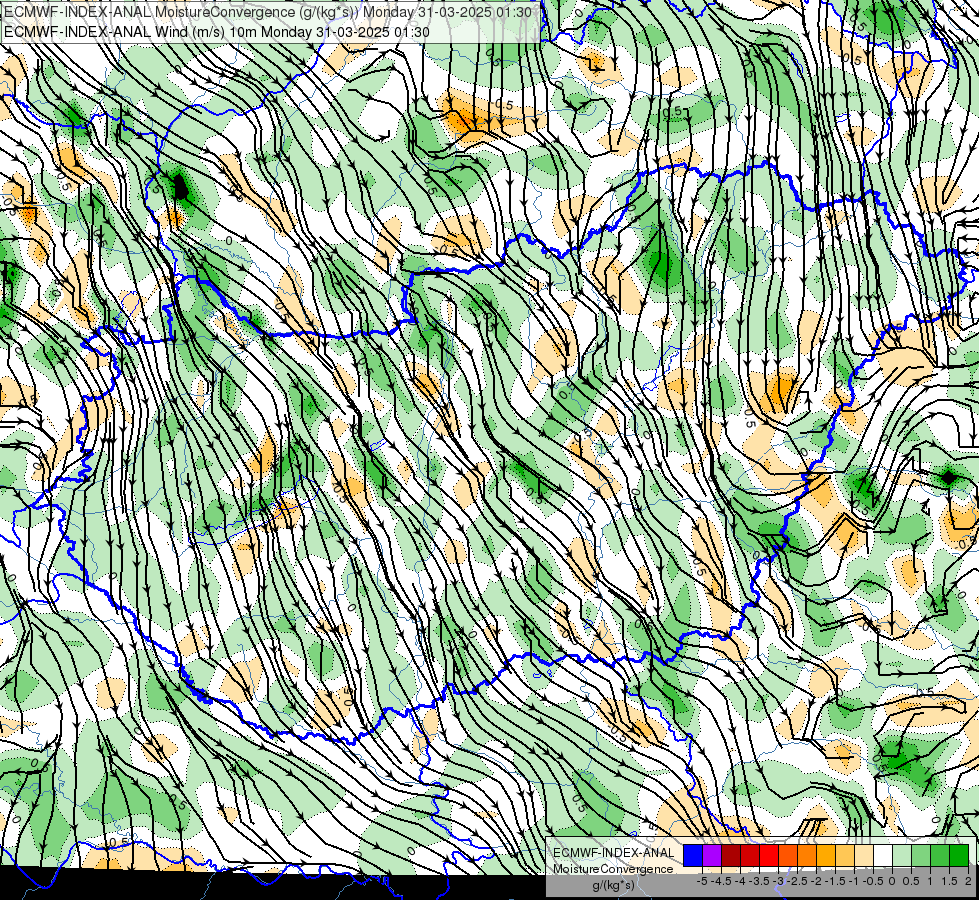Click the 0 tick label in the legend
This screenshot has height=900, width=979.
point(892,881)
